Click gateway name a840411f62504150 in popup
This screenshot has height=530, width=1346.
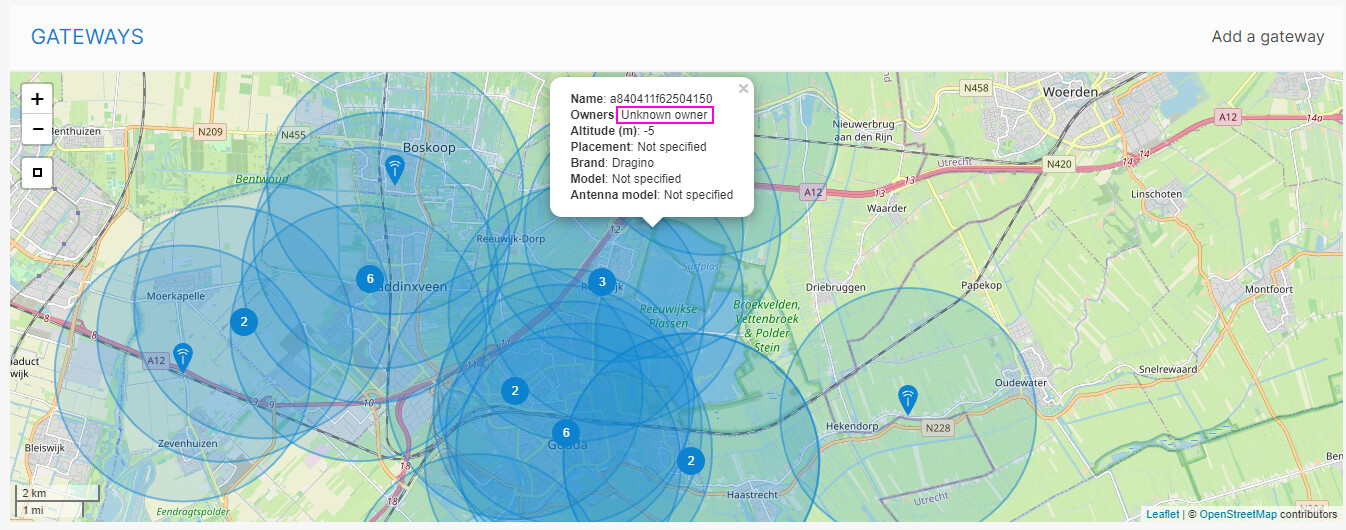[x=661, y=99]
